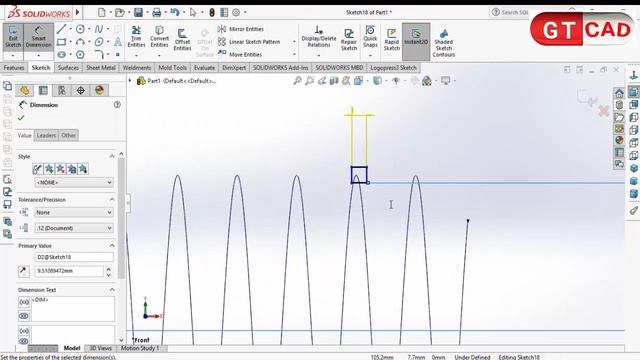
Task: Collapse the Dimension Text section
Action: coord(112,290)
